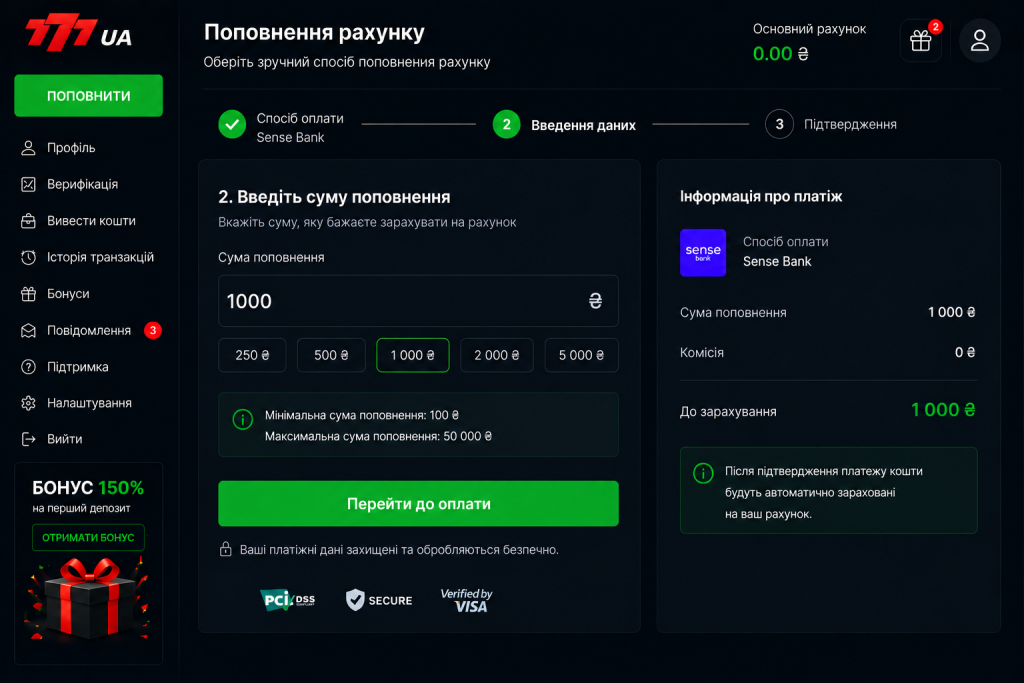This screenshot has height=683, width=1024.
Task: Click the PCI DSS badge
Action: (x=287, y=599)
